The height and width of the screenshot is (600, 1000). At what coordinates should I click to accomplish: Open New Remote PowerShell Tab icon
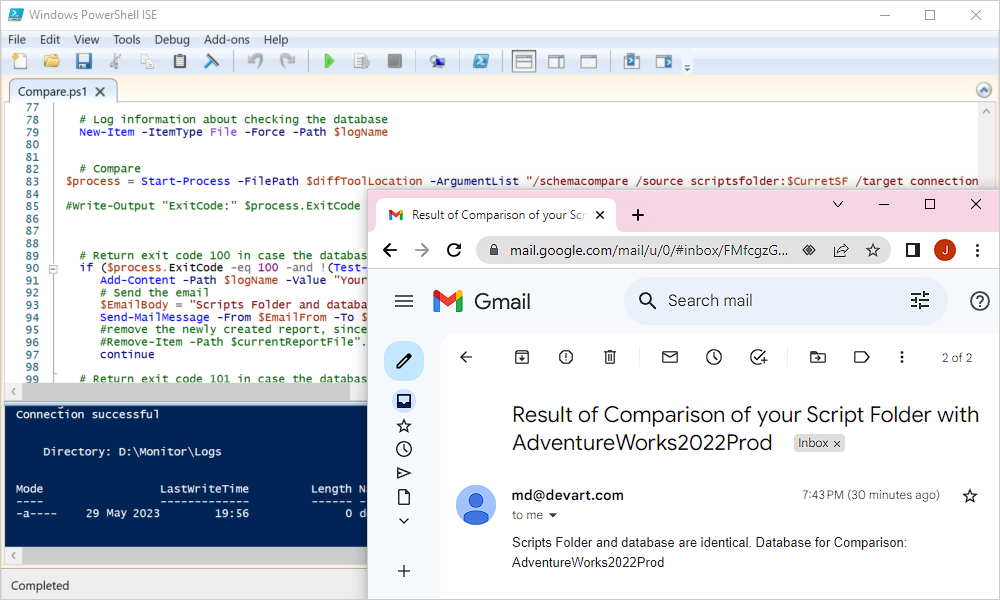pyautogui.click(x=437, y=61)
